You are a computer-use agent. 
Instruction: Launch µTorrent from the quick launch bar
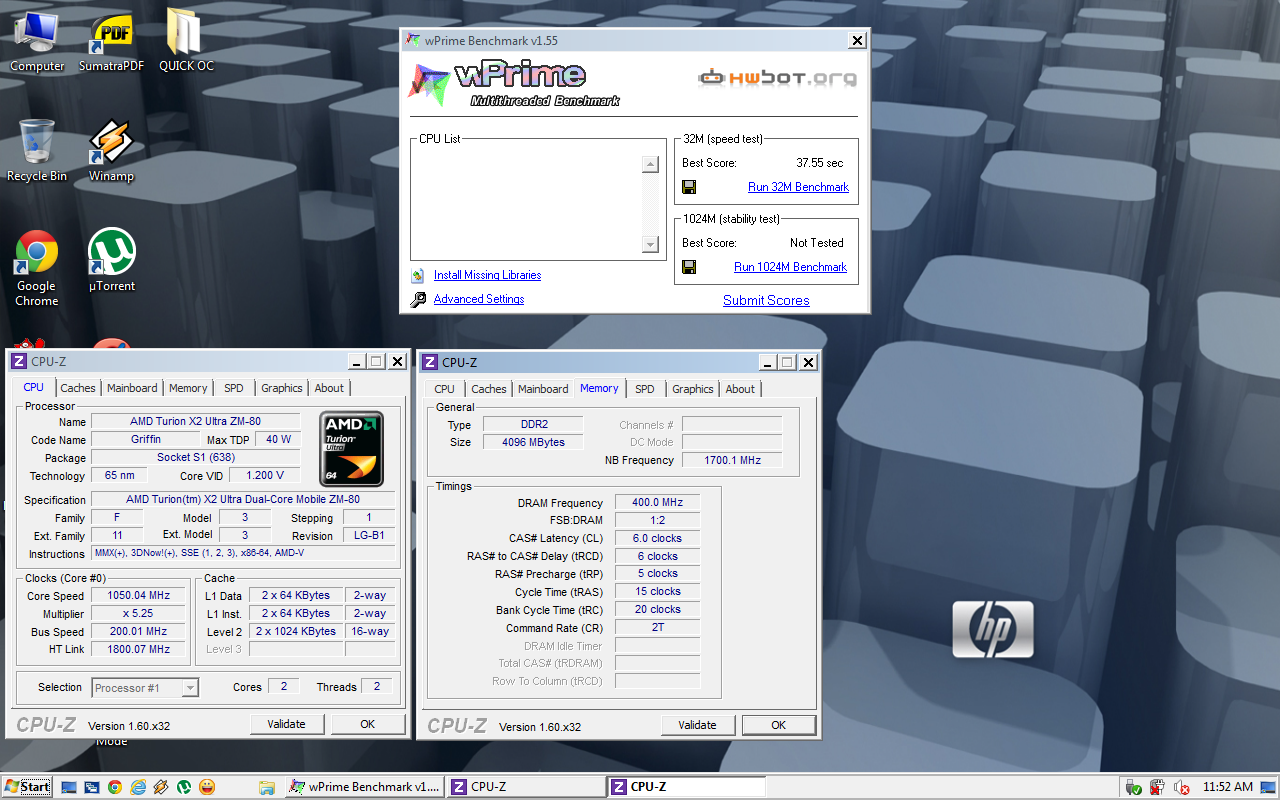click(184, 787)
